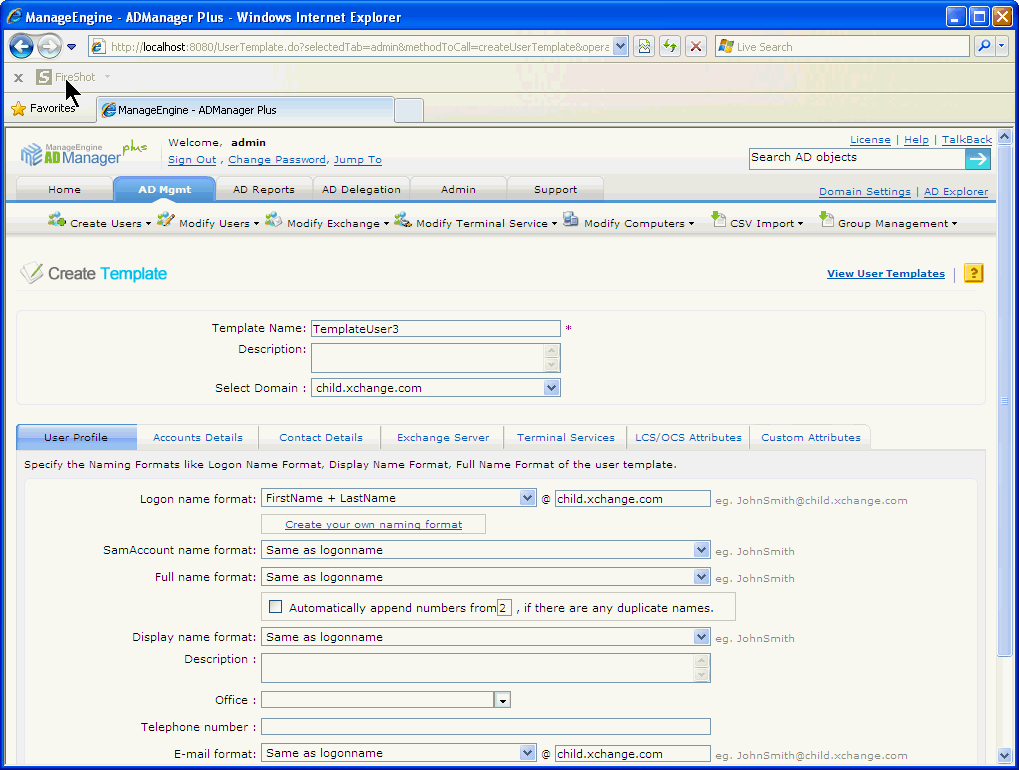
Task: Open the Office combo box arrow
Action: pos(502,700)
